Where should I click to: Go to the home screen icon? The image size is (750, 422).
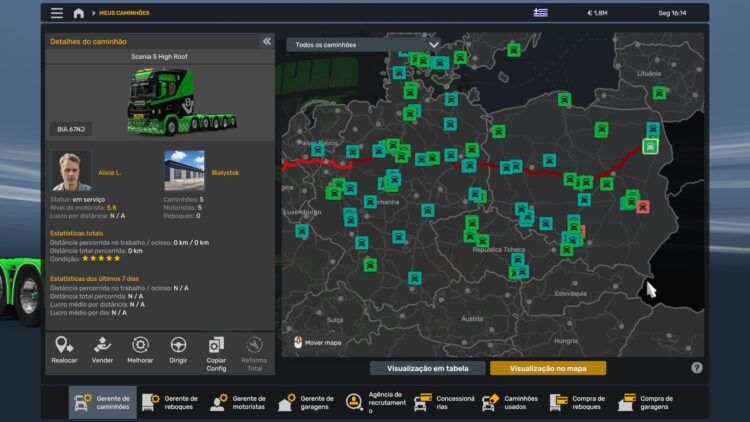pyautogui.click(x=78, y=13)
